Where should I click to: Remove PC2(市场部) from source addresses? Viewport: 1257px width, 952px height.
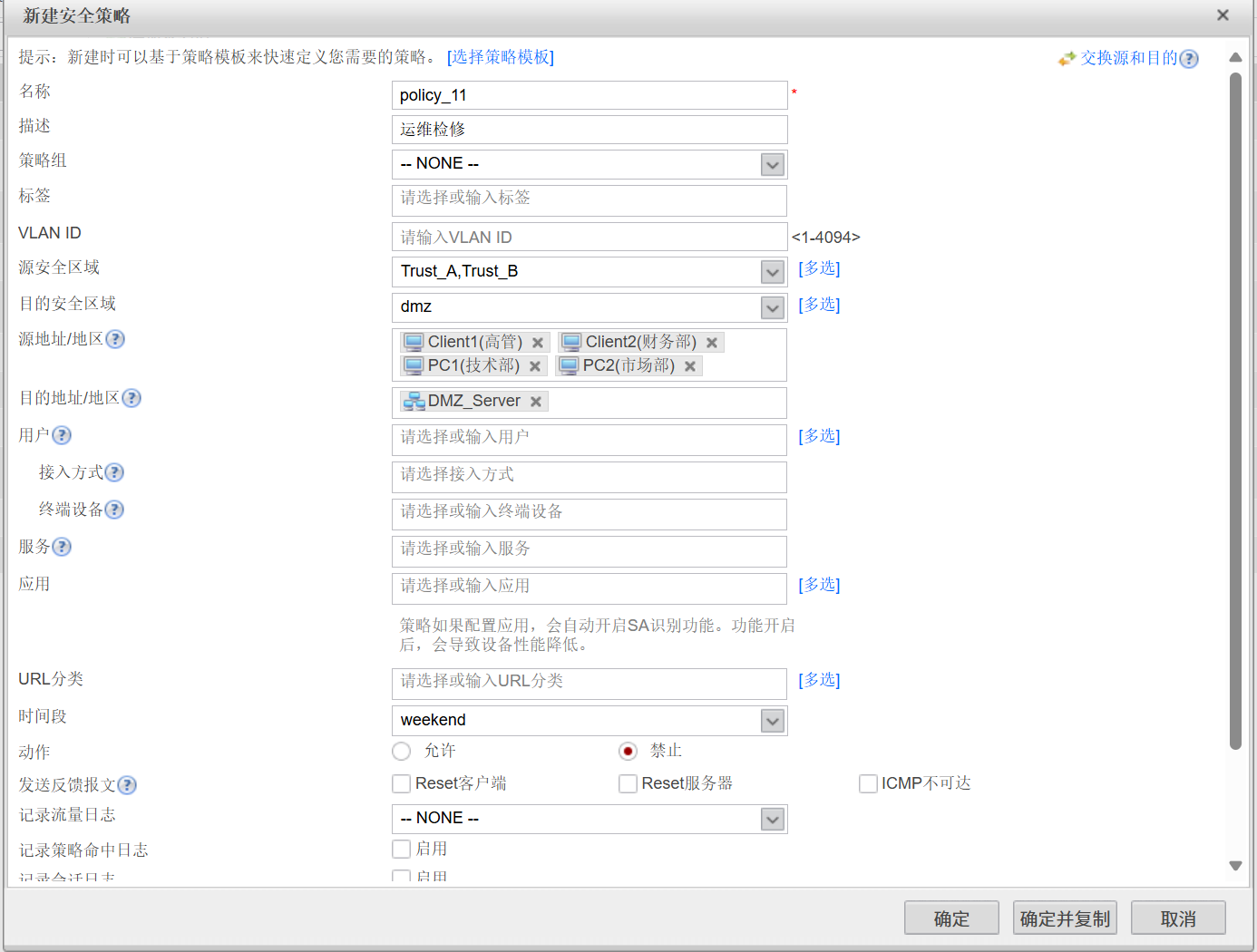tap(690, 366)
